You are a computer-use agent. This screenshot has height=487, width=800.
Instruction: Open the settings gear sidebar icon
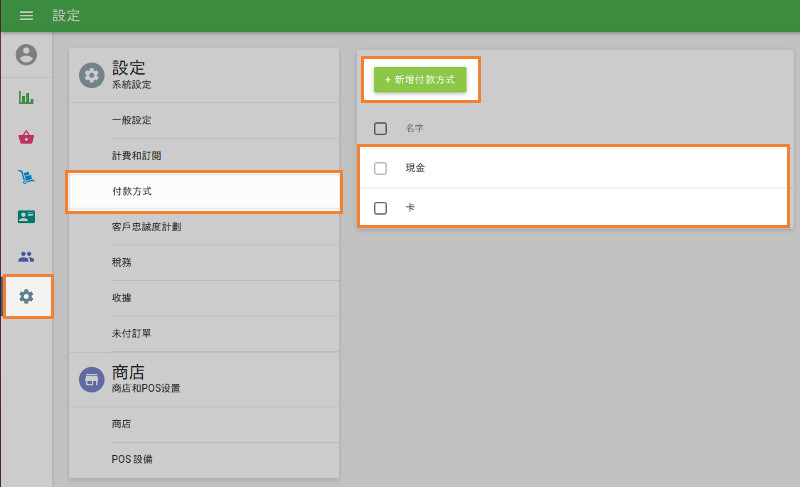(27, 296)
